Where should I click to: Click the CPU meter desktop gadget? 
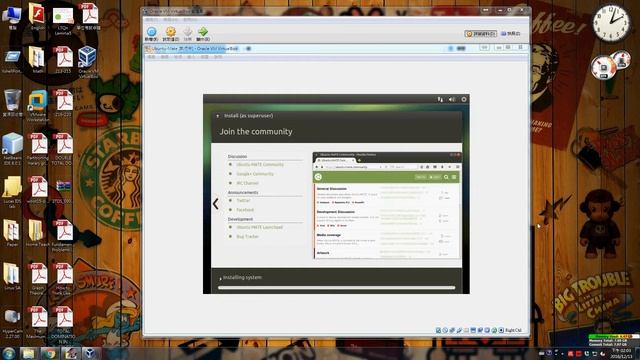tap(610, 65)
